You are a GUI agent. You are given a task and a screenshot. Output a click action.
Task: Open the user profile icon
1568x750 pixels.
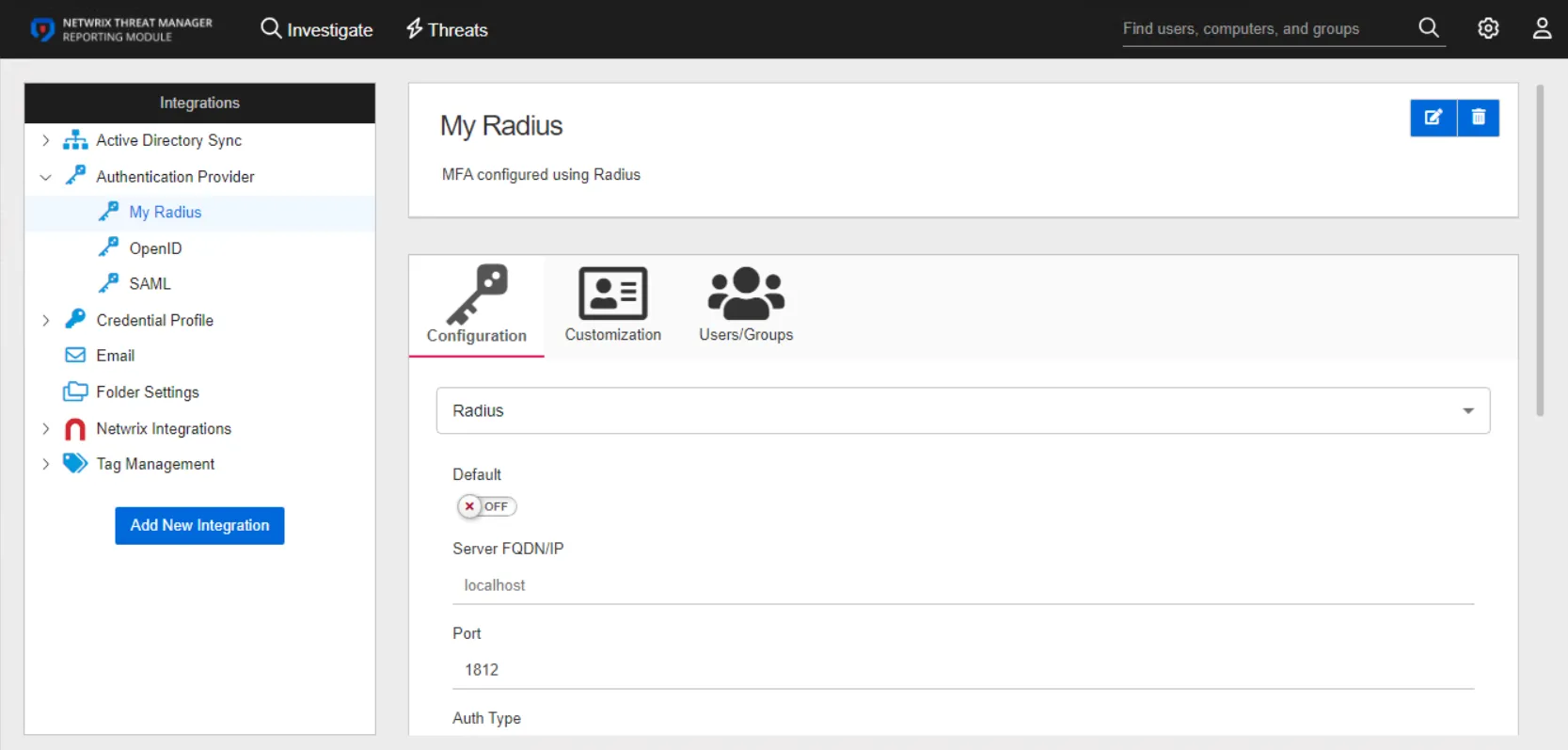tap(1542, 28)
